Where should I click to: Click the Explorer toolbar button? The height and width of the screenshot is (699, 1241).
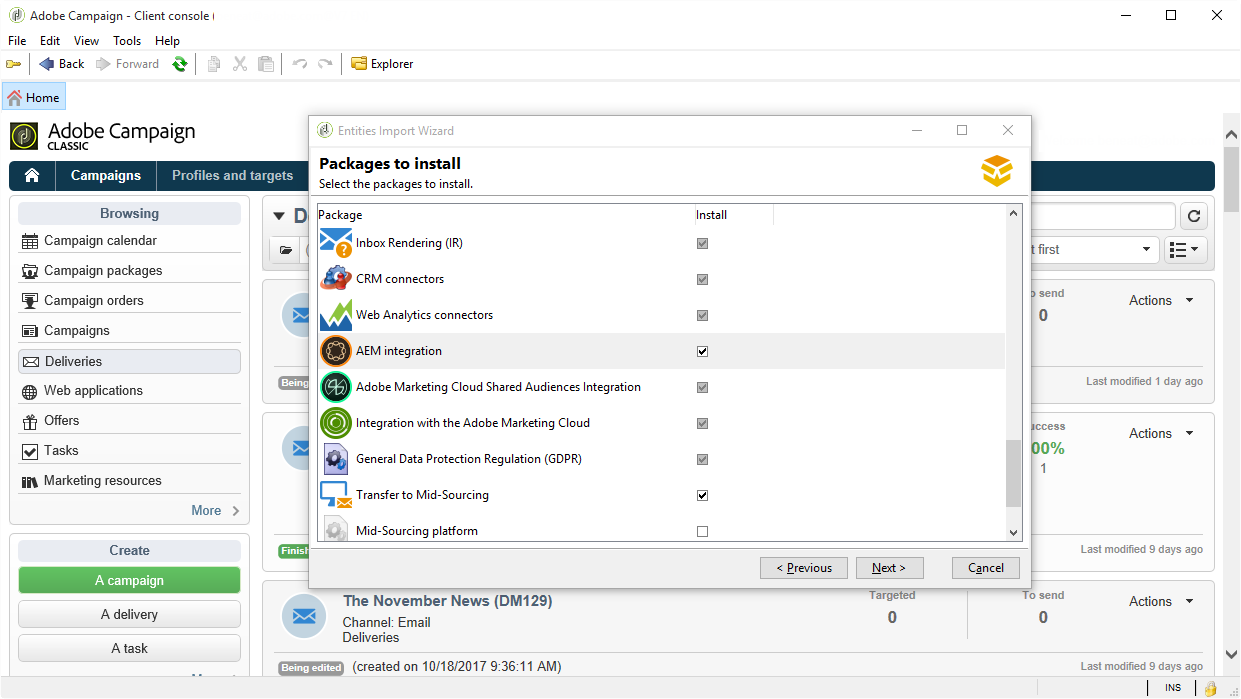coord(382,64)
